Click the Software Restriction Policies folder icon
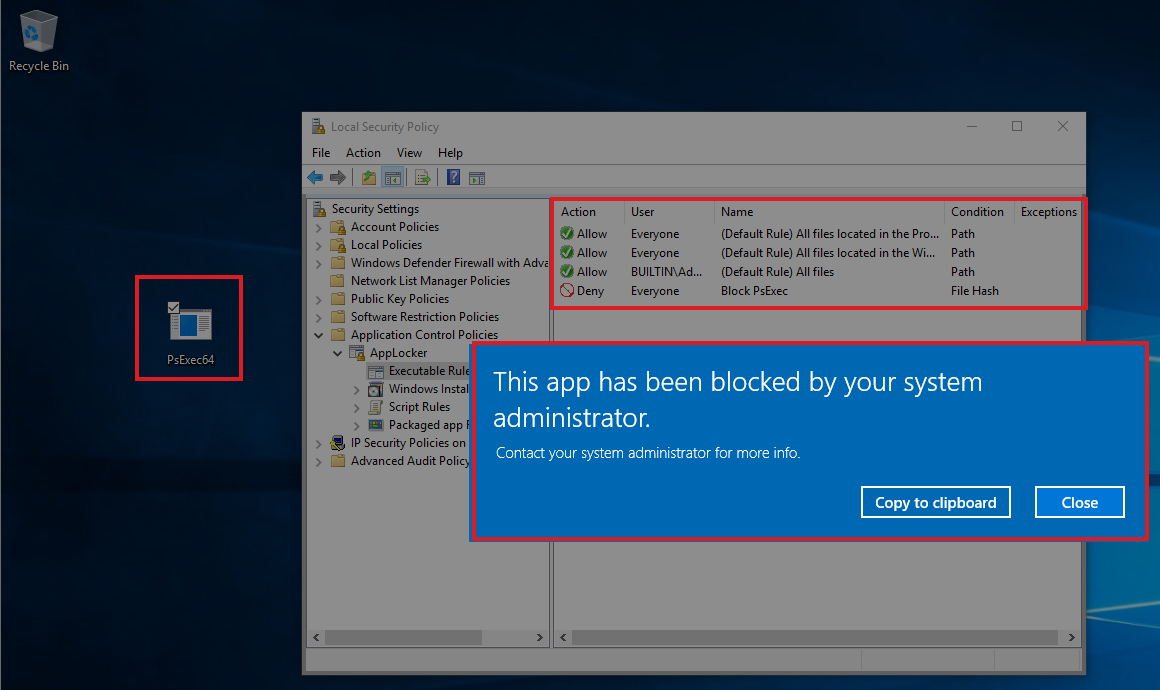Screen dimensions: 1160x690 pyautogui.click(x=338, y=317)
